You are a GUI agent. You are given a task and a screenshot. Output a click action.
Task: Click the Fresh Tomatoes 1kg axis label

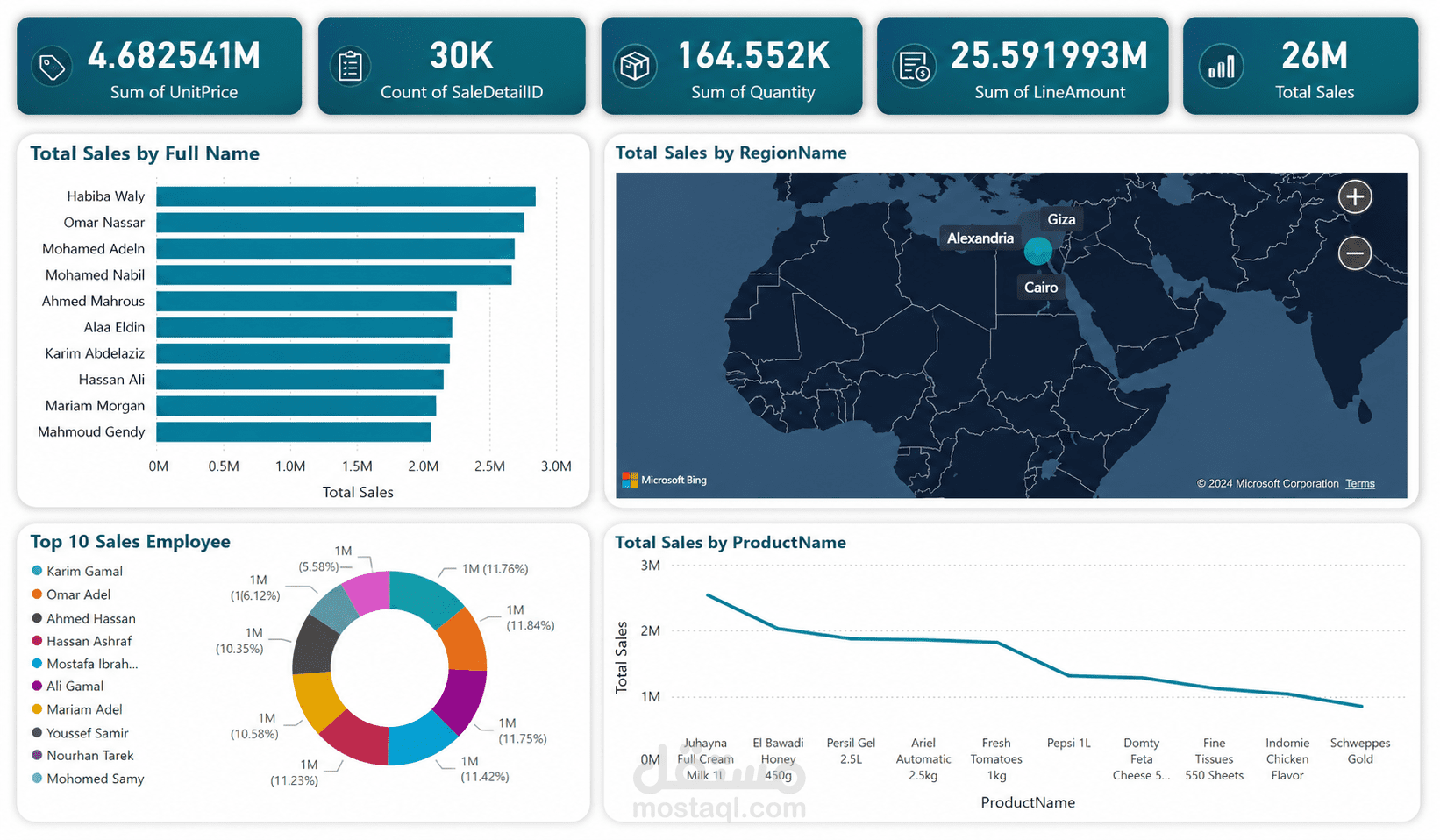pos(996,759)
